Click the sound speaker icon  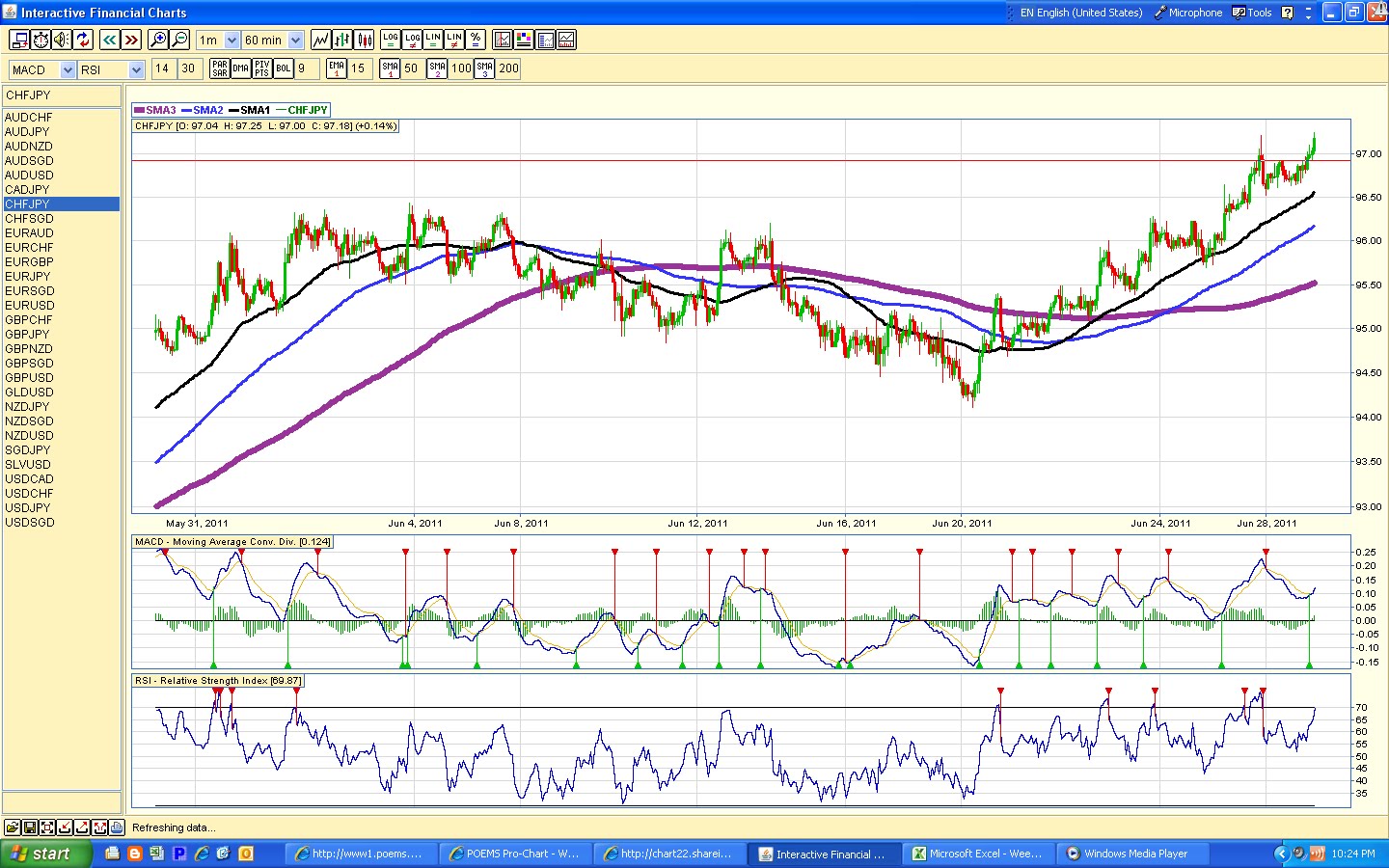coord(62,40)
